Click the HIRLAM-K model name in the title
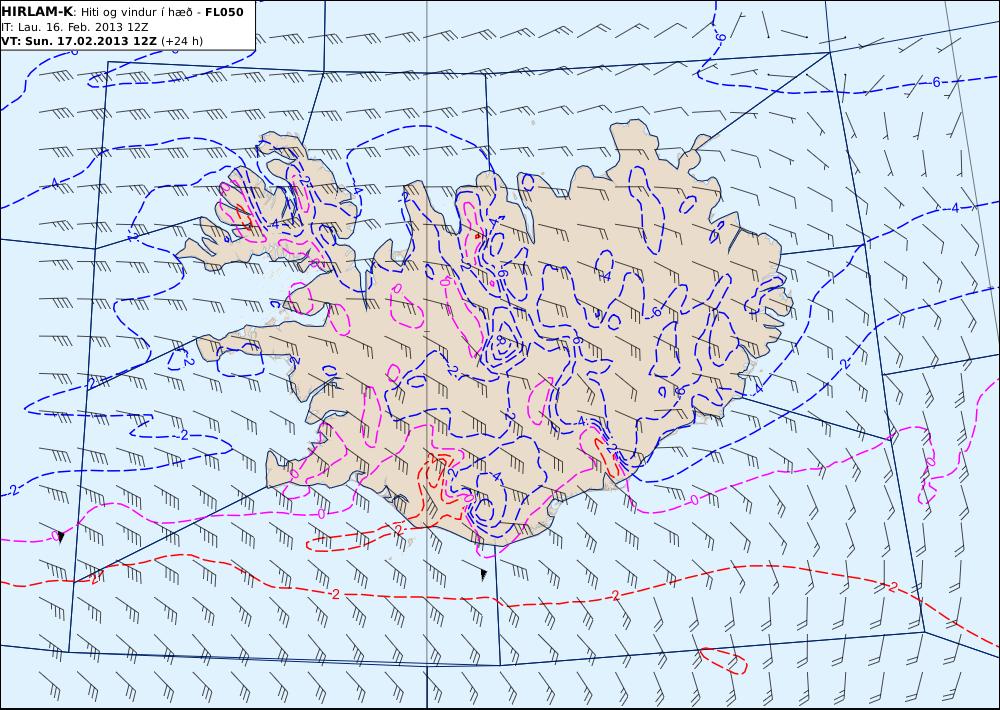Screen dimensions: 1000x710 38,12
